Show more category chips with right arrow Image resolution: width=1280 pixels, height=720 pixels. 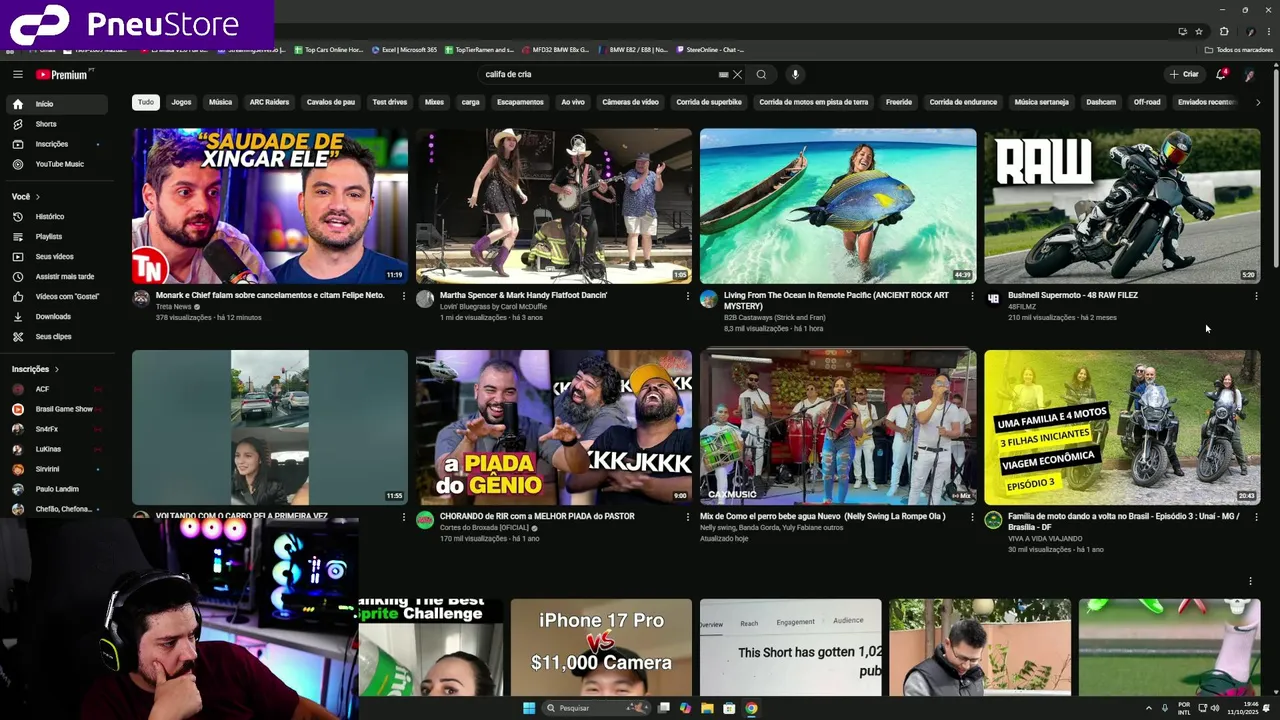pyautogui.click(x=1257, y=102)
